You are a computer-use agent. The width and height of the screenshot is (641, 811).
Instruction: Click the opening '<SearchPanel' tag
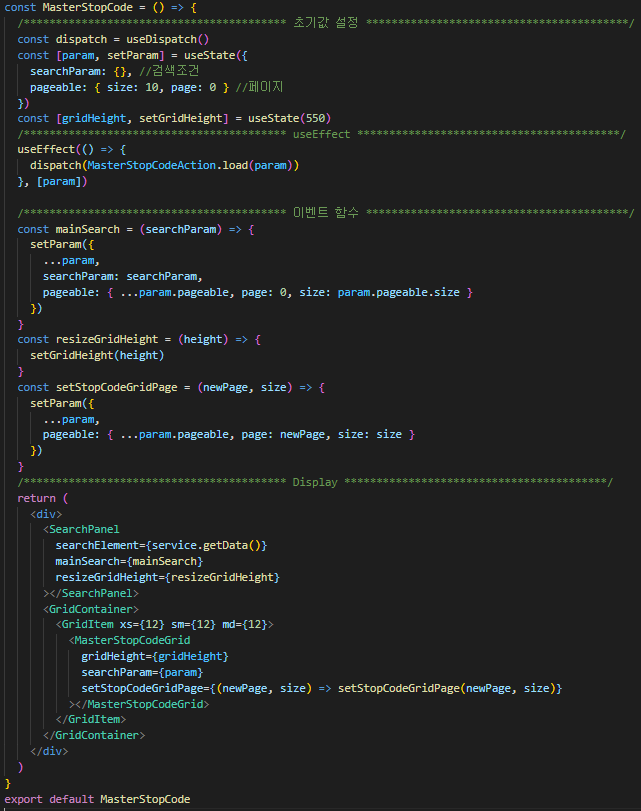point(81,530)
